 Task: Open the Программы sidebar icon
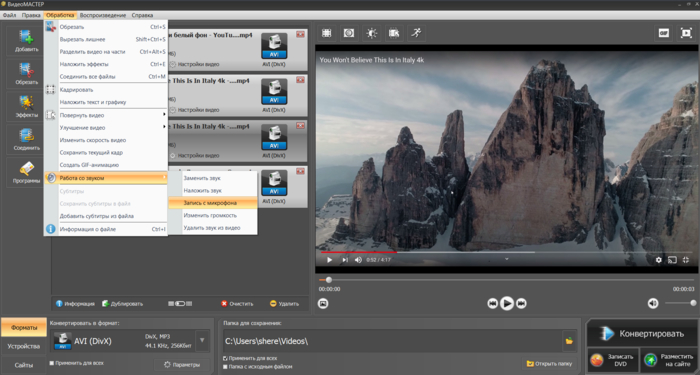(26, 172)
